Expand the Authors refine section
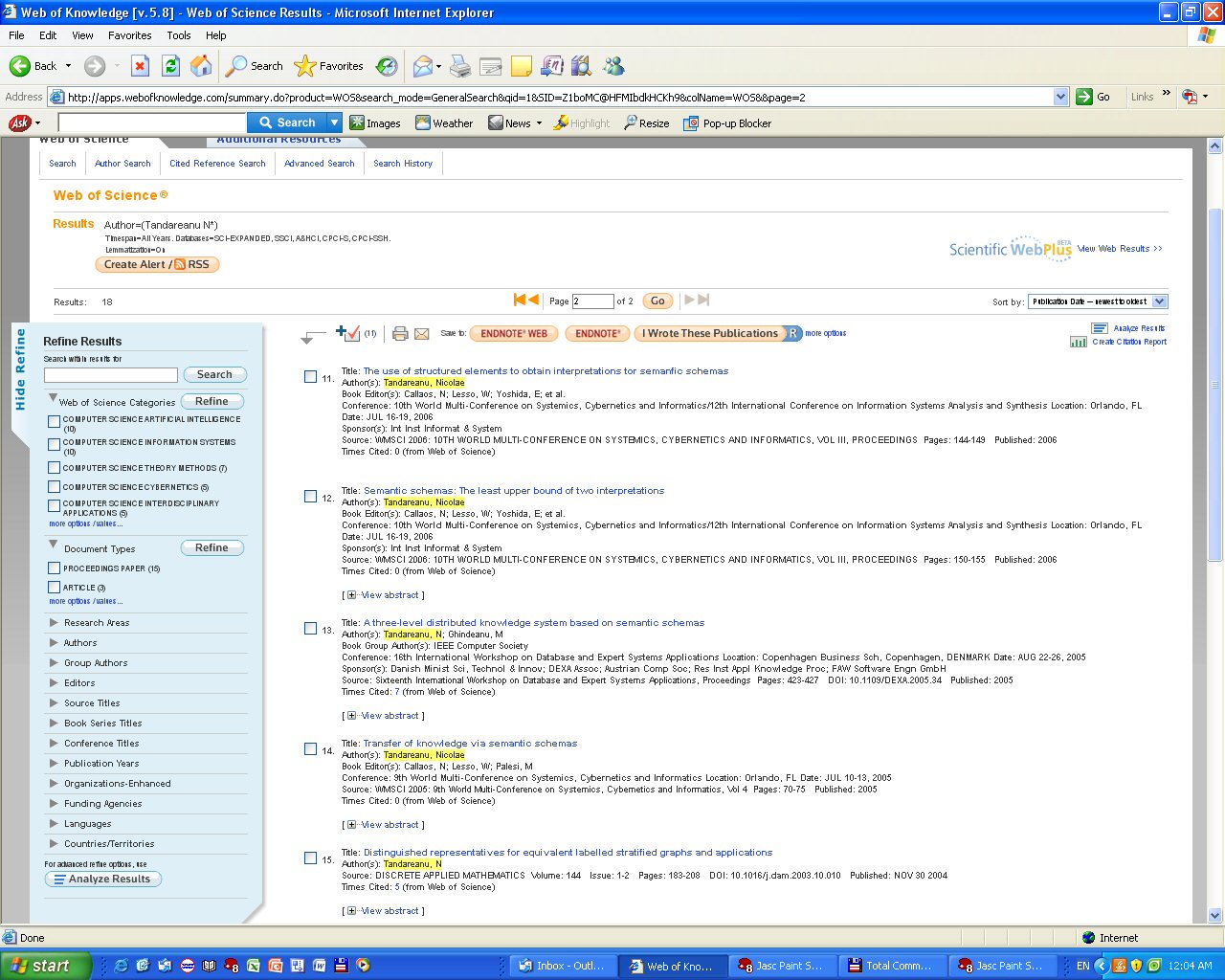Screen dimensions: 1225x980 click(54, 642)
